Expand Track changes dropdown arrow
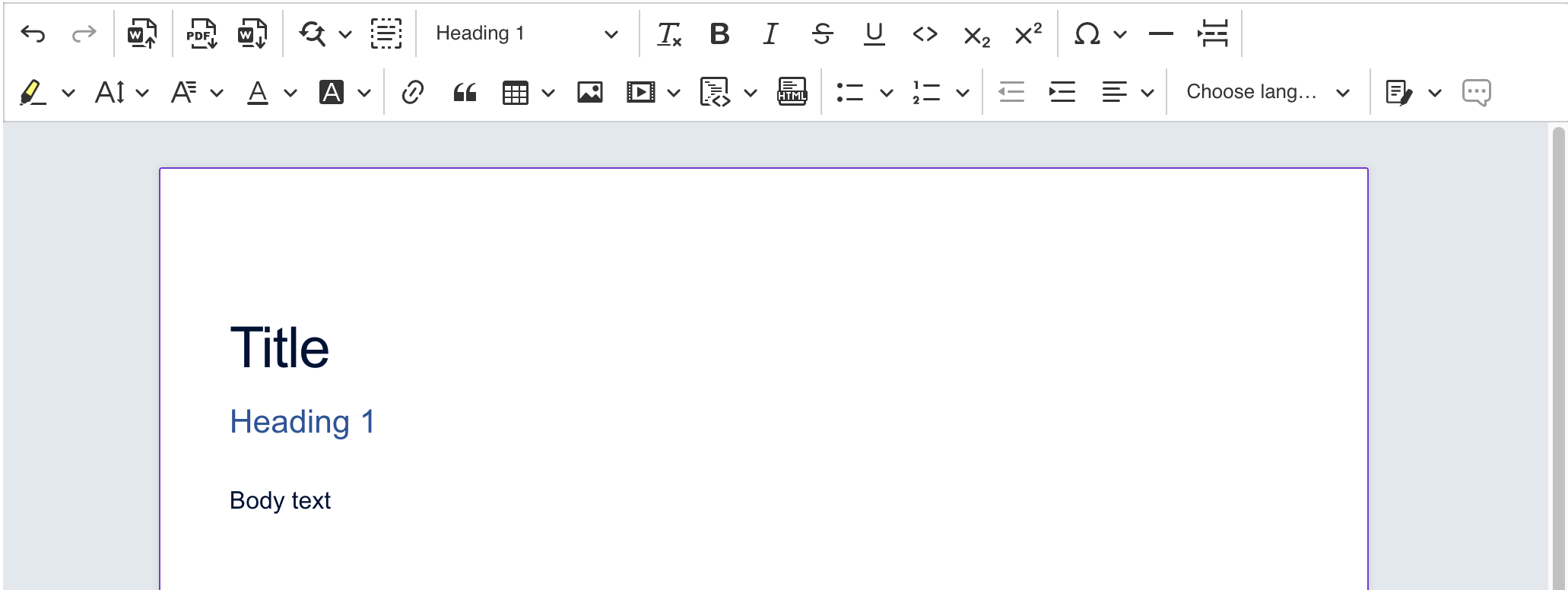 [1435, 93]
